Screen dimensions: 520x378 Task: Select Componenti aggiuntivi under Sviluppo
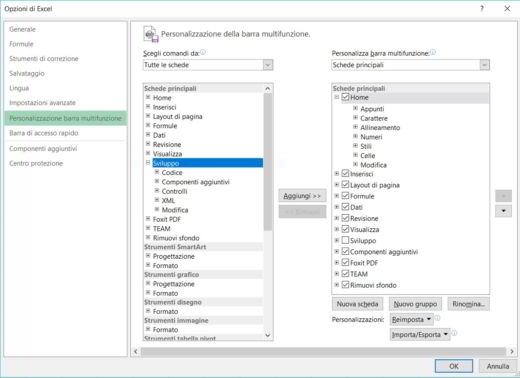click(x=196, y=182)
